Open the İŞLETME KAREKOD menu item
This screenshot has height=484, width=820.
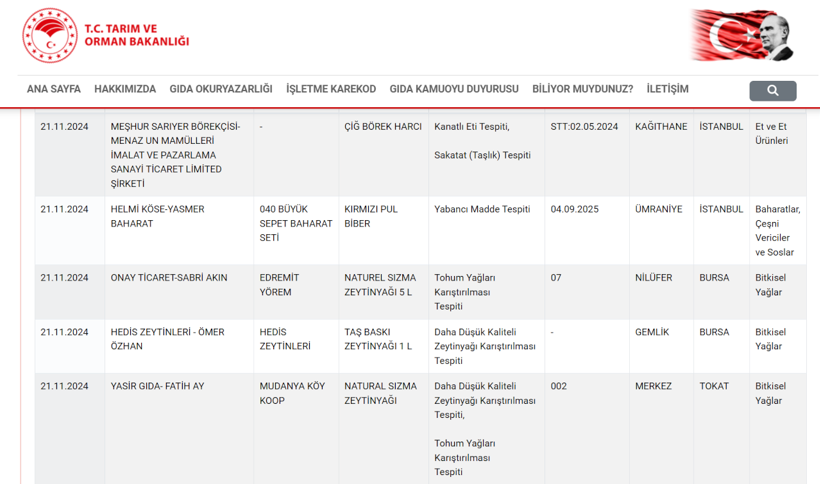coord(331,89)
